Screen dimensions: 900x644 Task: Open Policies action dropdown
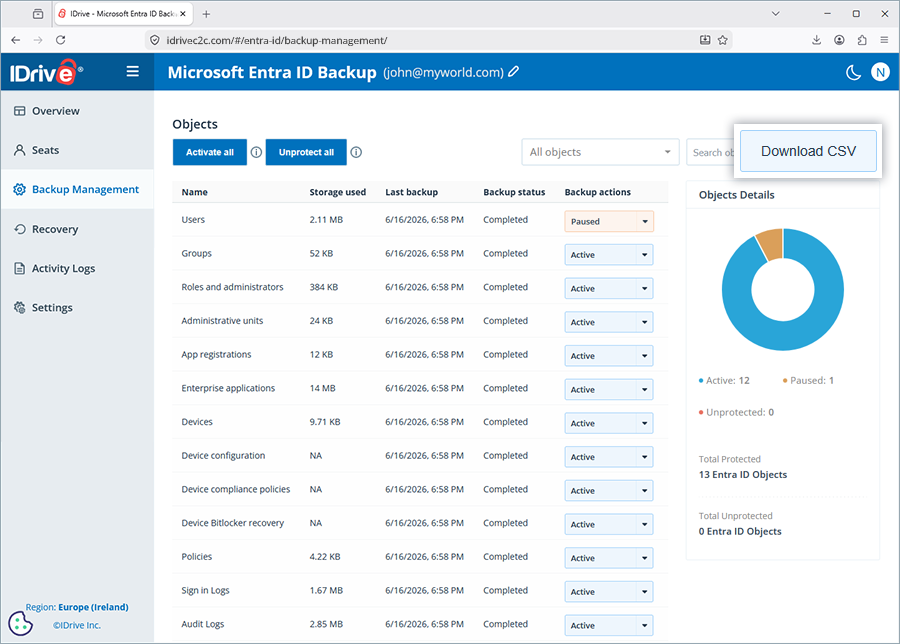(609, 558)
